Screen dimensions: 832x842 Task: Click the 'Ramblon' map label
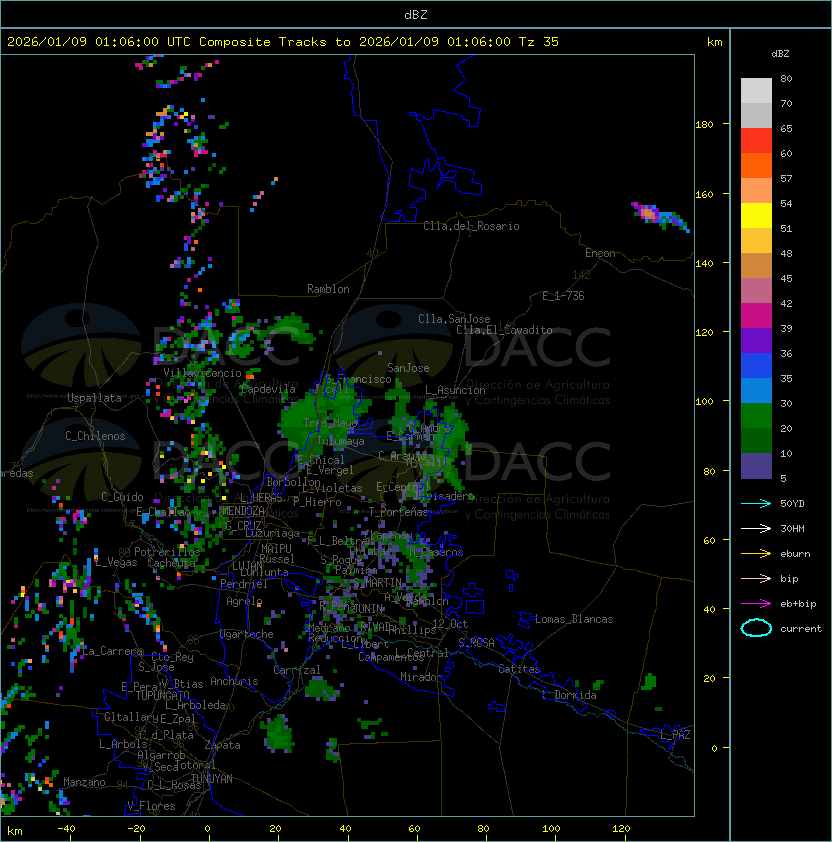click(x=328, y=289)
